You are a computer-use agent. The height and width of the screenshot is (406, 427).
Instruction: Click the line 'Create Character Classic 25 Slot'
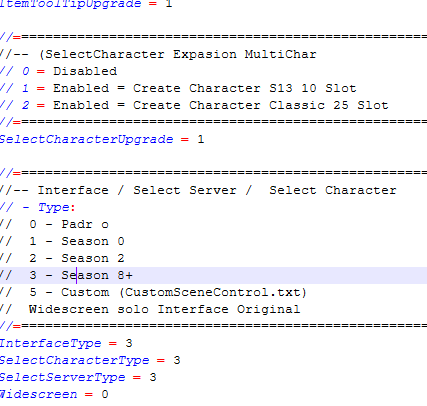[261, 105]
